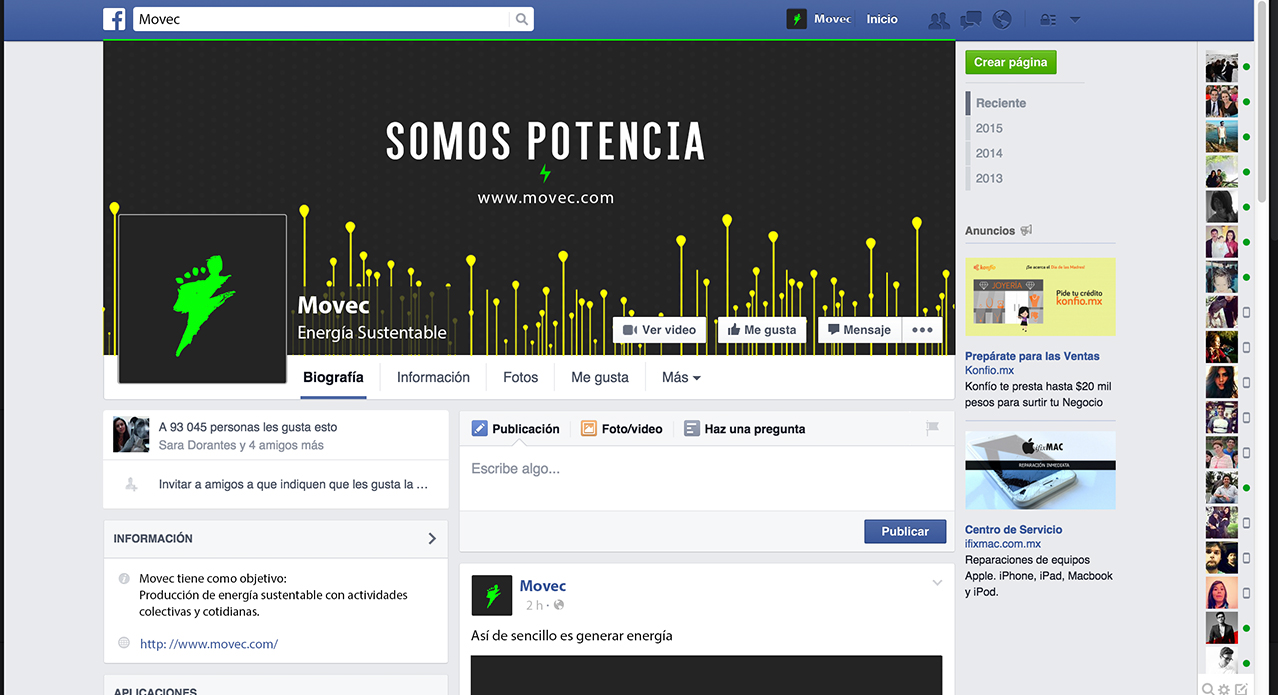
Task: Click the new message compose icon in chat
Action: 1241,689
